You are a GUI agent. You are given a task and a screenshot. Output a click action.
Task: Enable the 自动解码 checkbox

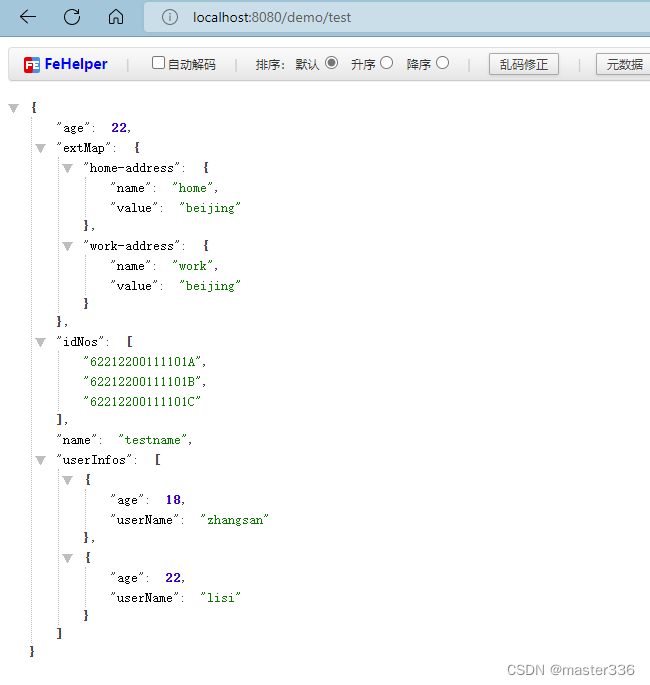(158, 63)
